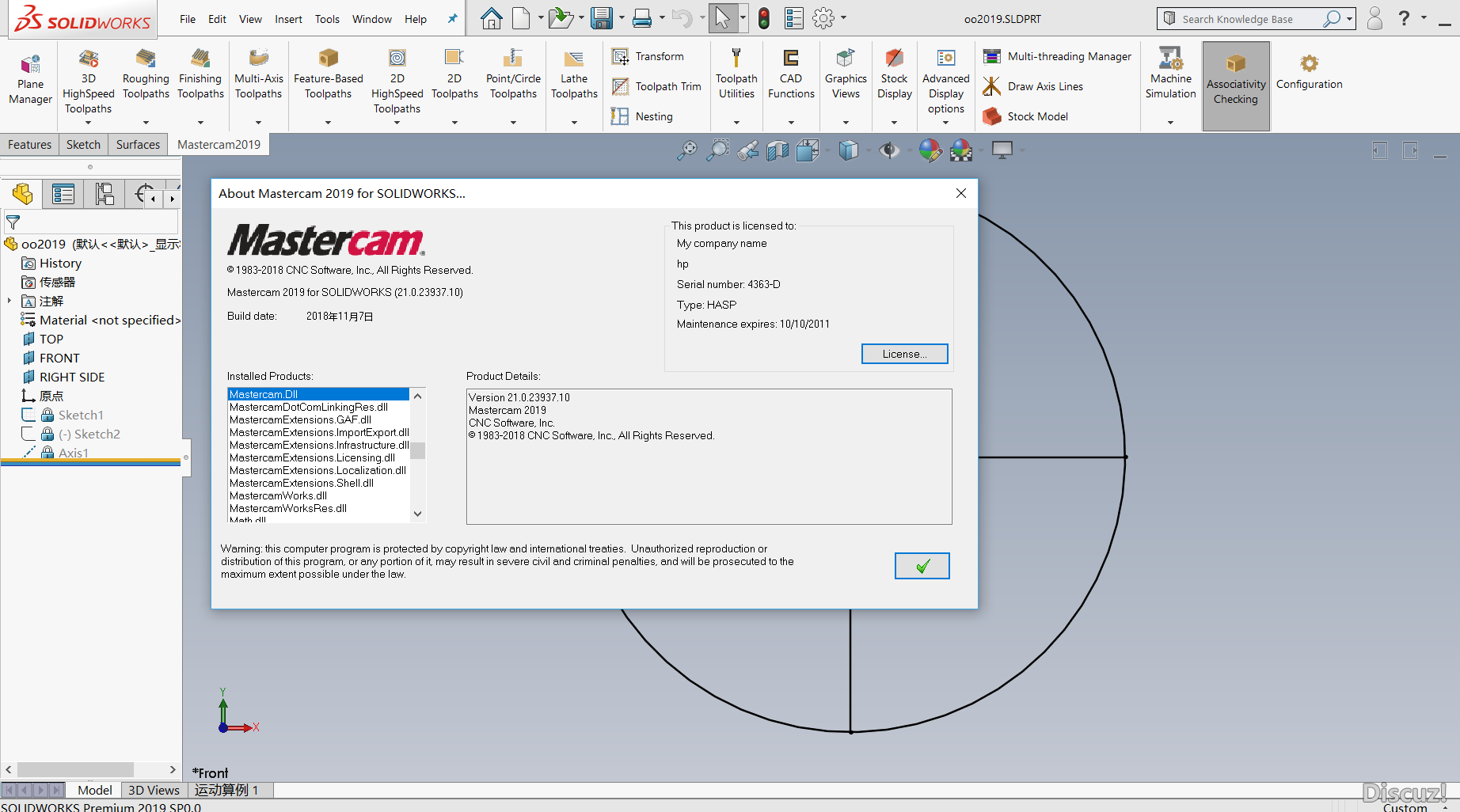Launch Machine Simulation

(x=1170, y=74)
